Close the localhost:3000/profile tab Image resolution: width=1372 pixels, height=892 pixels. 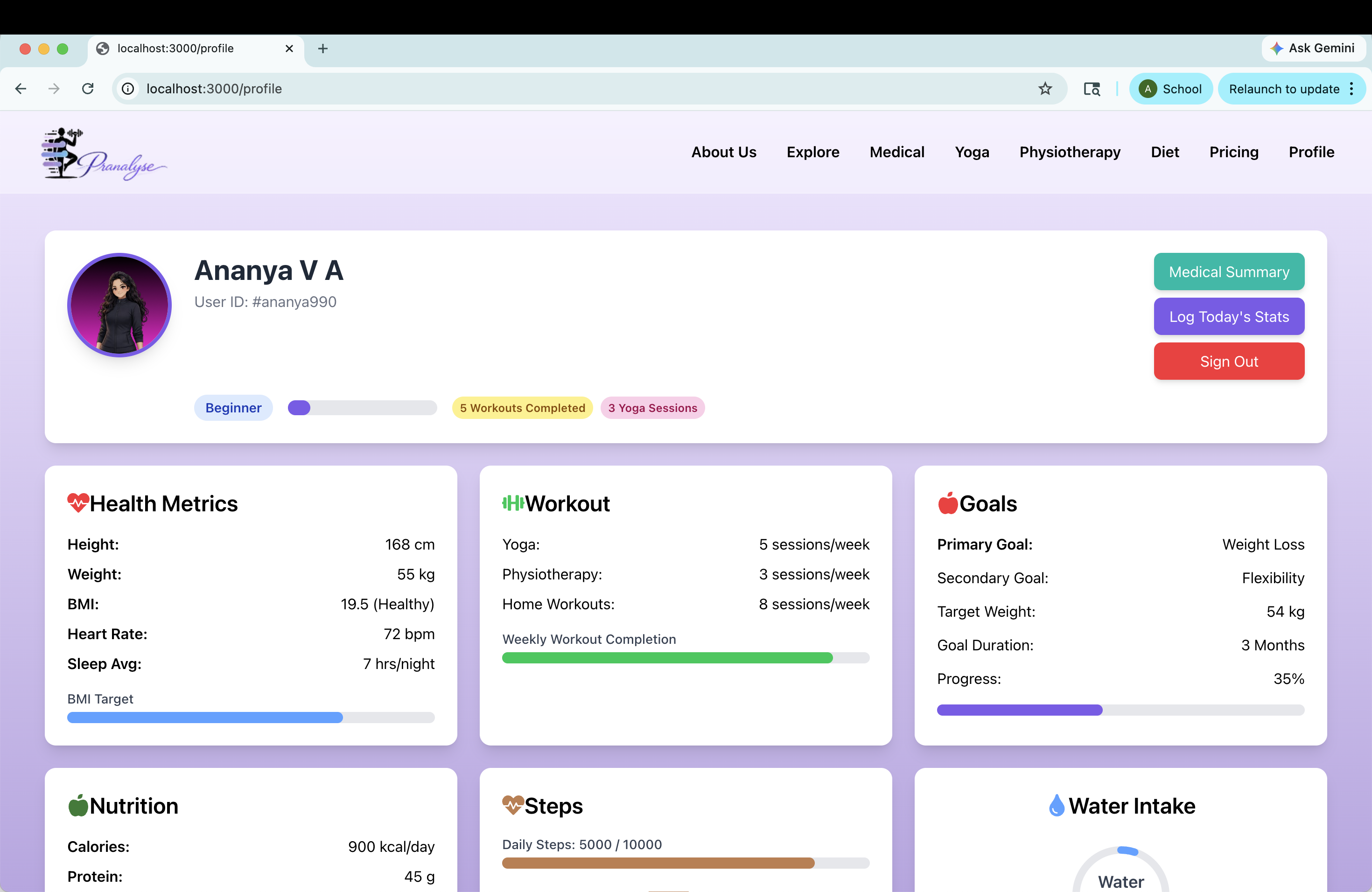click(x=289, y=49)
